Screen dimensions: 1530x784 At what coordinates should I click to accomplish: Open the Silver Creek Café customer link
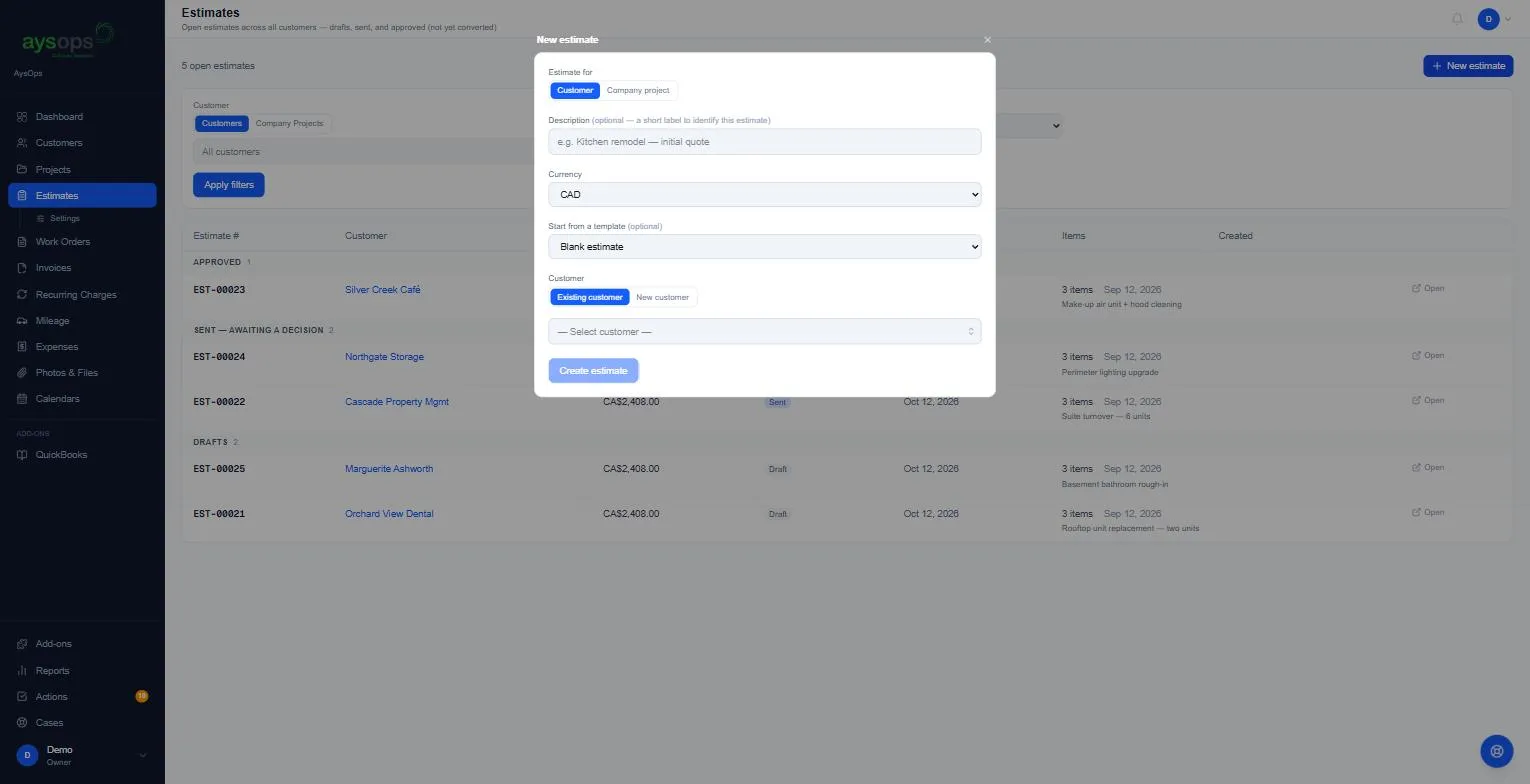tap(383, 290)
